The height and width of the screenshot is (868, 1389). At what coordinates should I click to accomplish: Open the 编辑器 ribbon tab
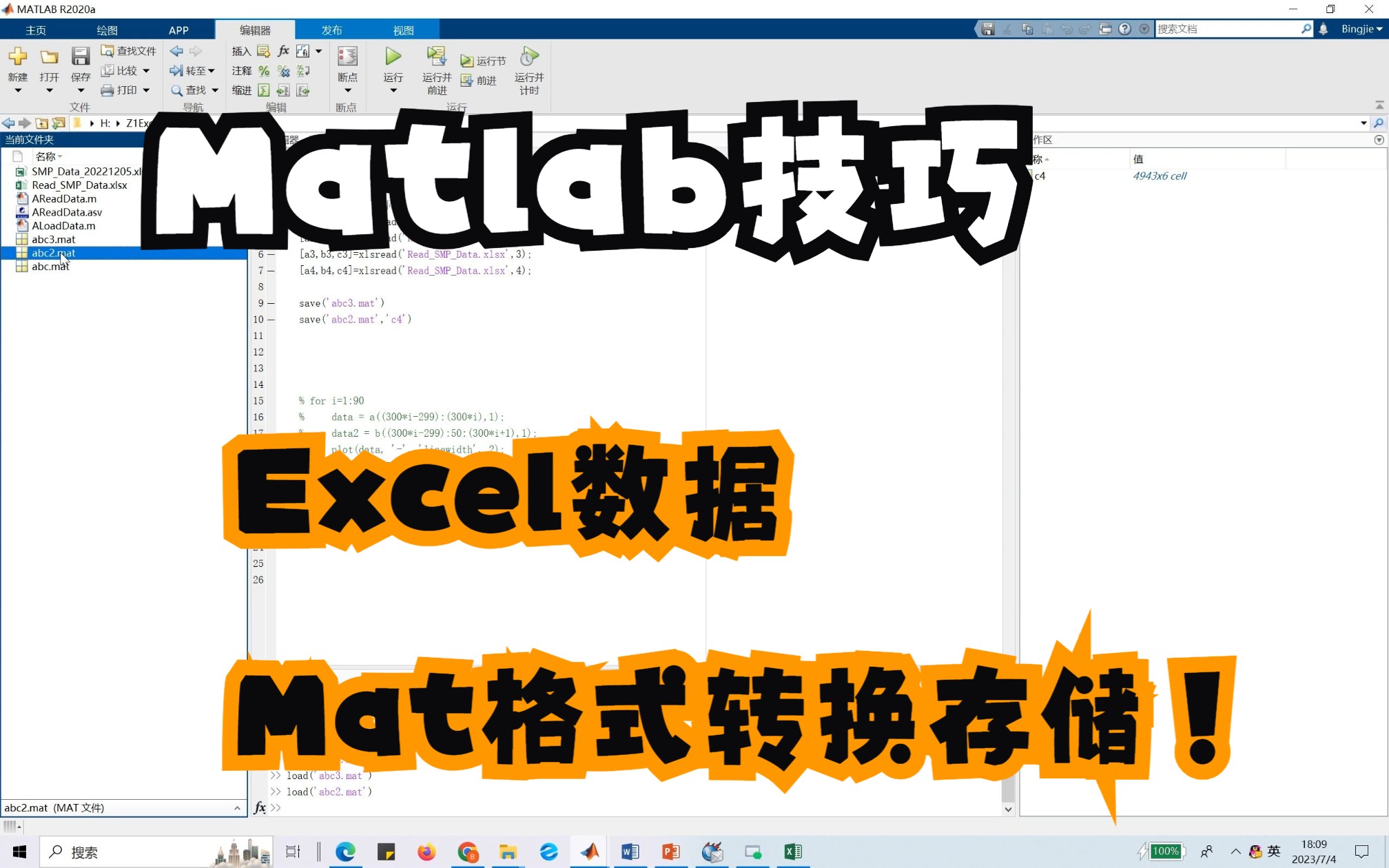click(254, 29)
